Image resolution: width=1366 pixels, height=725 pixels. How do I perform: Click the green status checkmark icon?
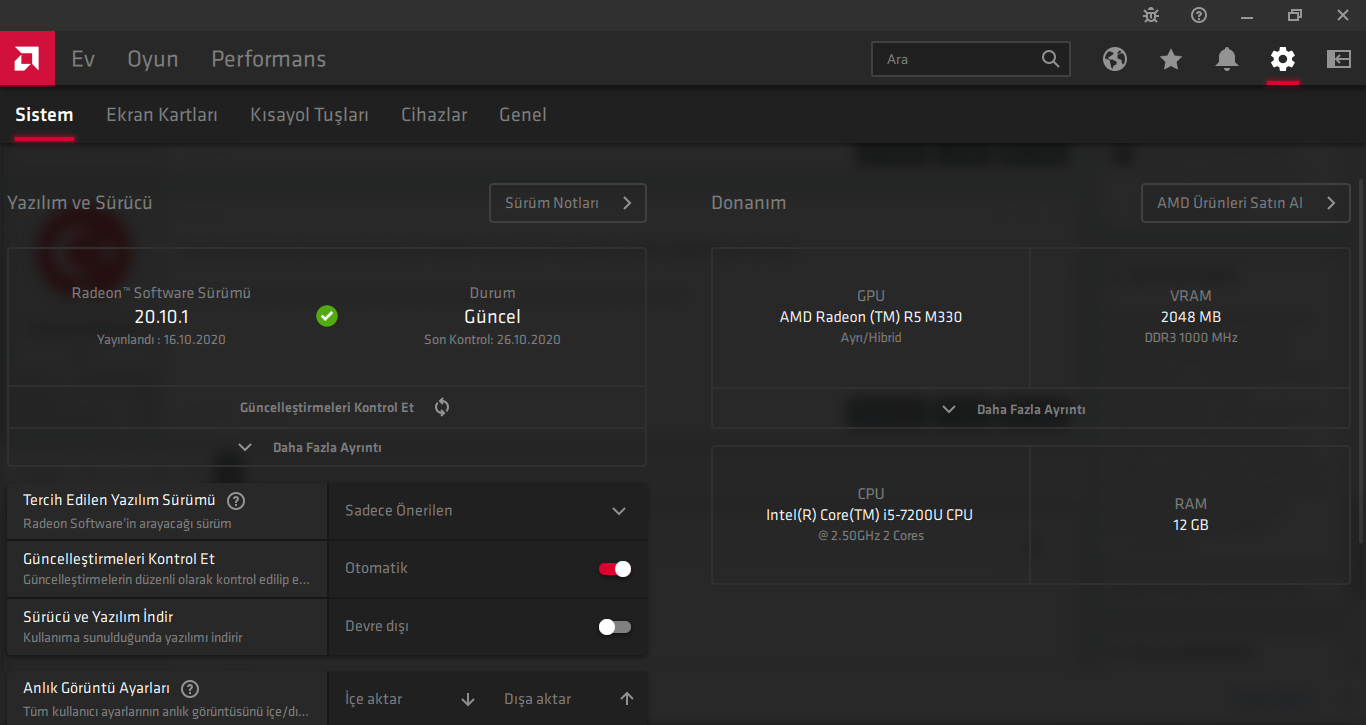pyautogui.click(x=327, y=316)
